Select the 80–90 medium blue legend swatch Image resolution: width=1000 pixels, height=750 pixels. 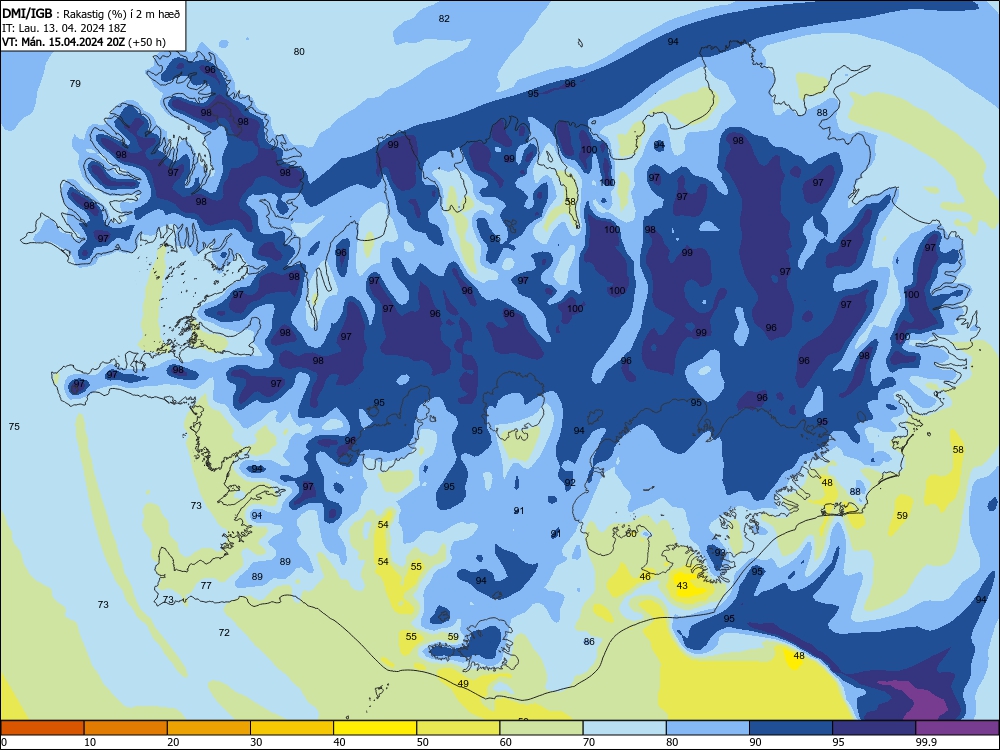coord(708,728)
